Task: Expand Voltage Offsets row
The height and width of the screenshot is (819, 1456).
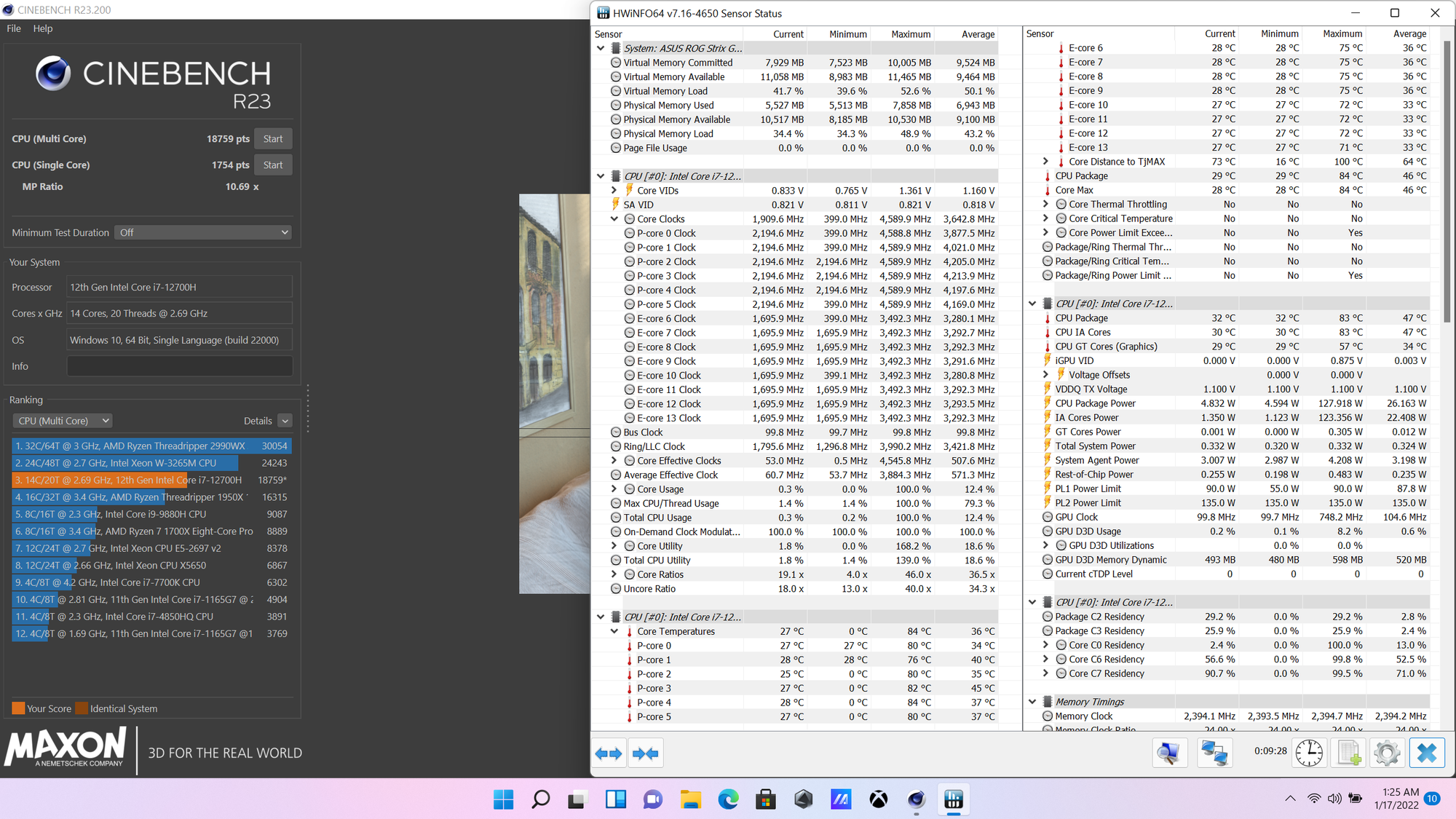Action: (x=1045, y=374)
